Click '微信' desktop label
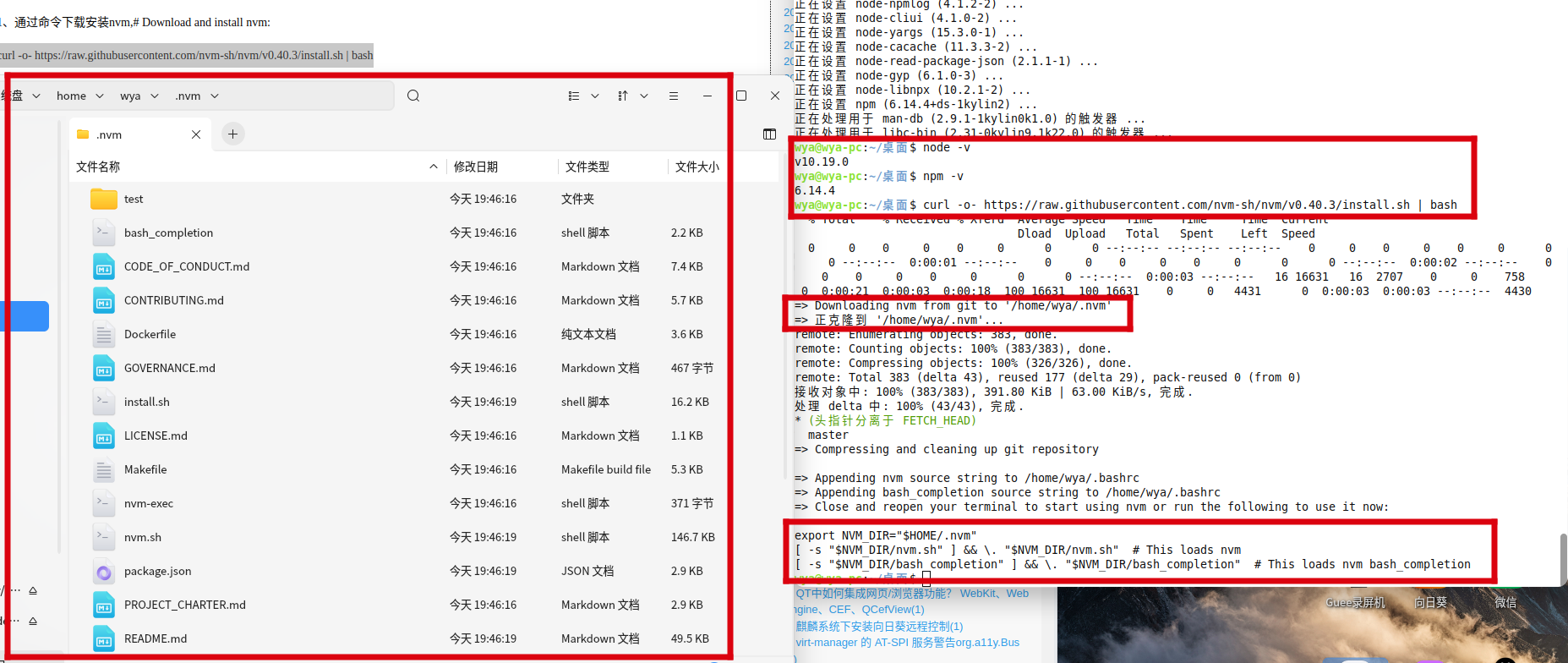 click(x=1505, y=602)
